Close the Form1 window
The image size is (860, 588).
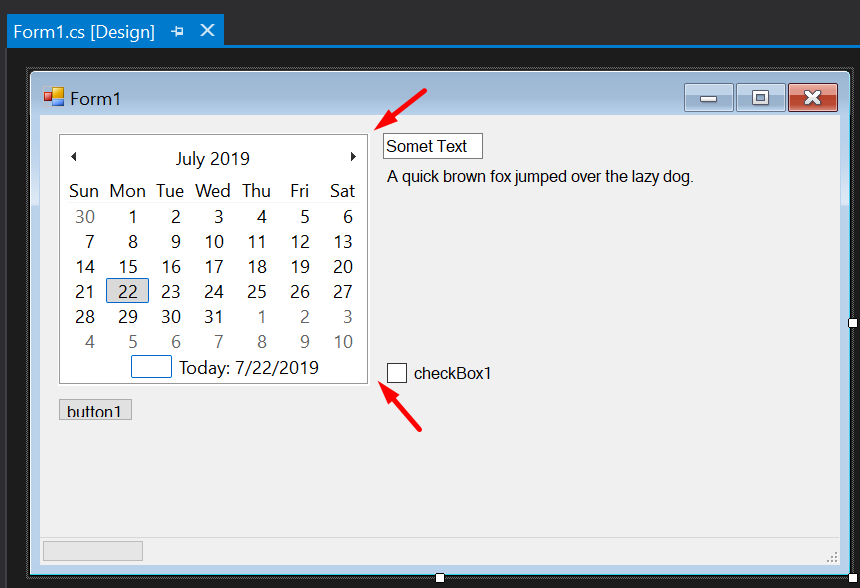point(813,98)
